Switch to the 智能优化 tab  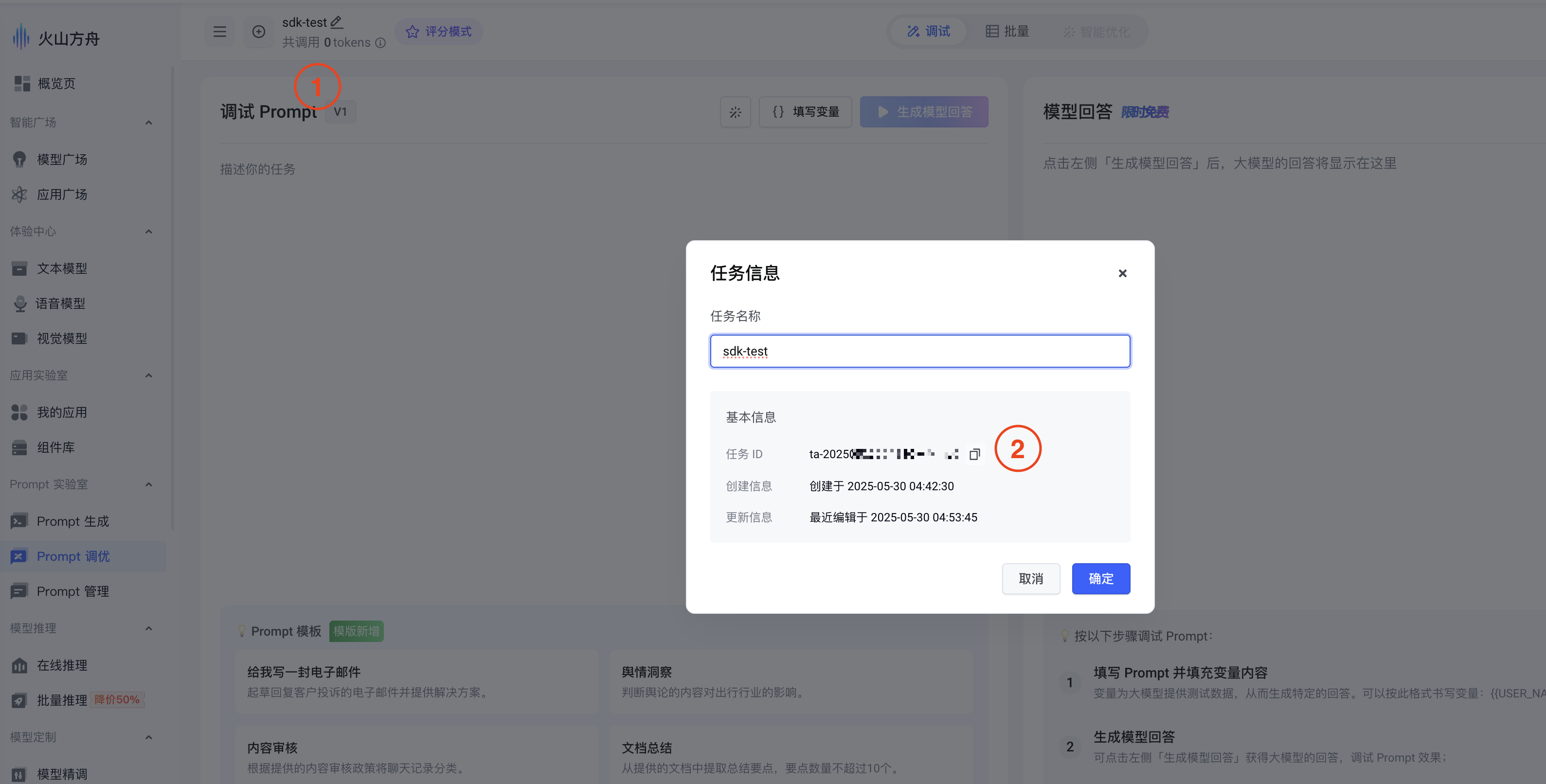click(x=1096, y=32)
